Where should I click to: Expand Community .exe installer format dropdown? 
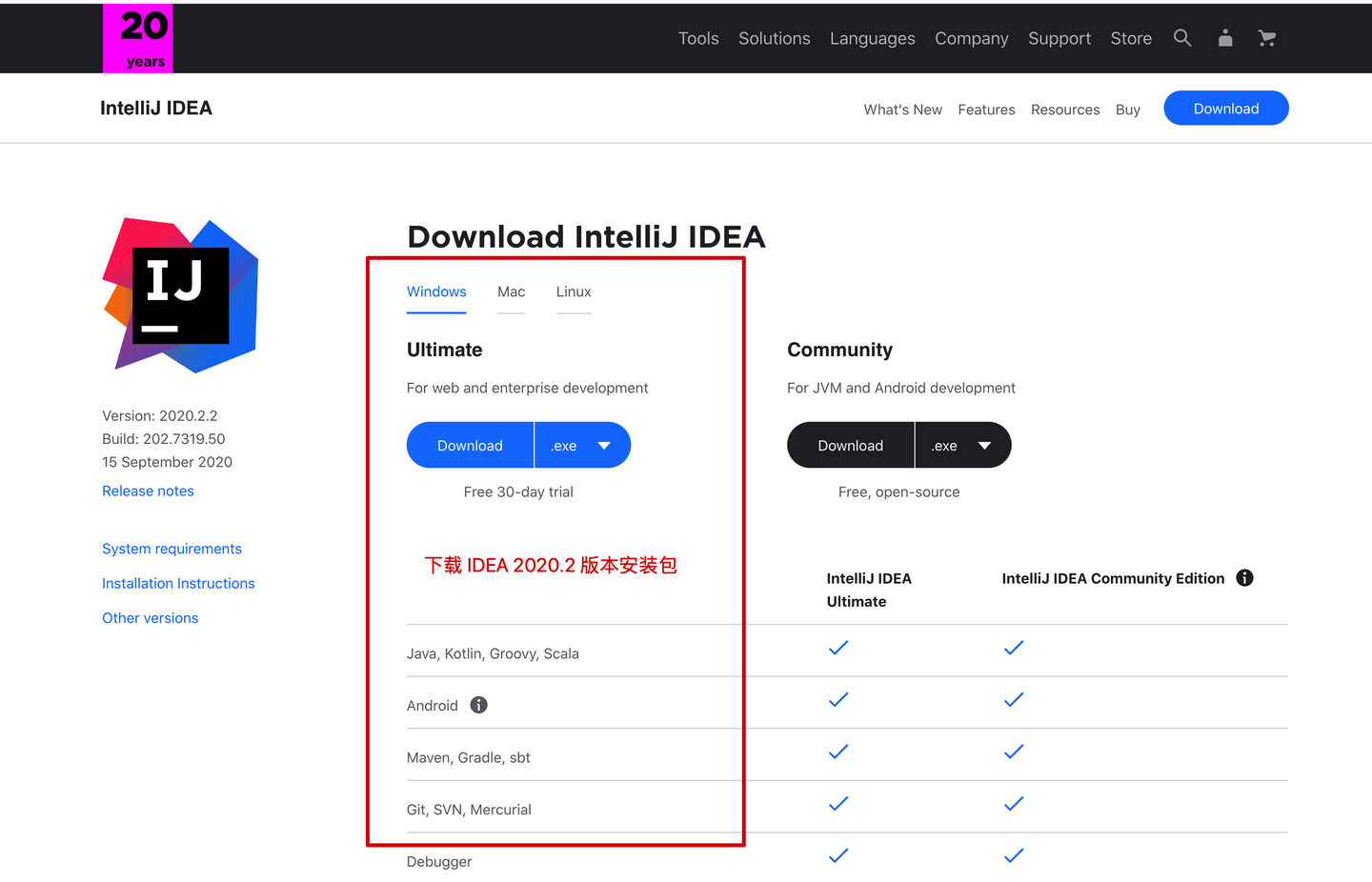click(963, 445)
